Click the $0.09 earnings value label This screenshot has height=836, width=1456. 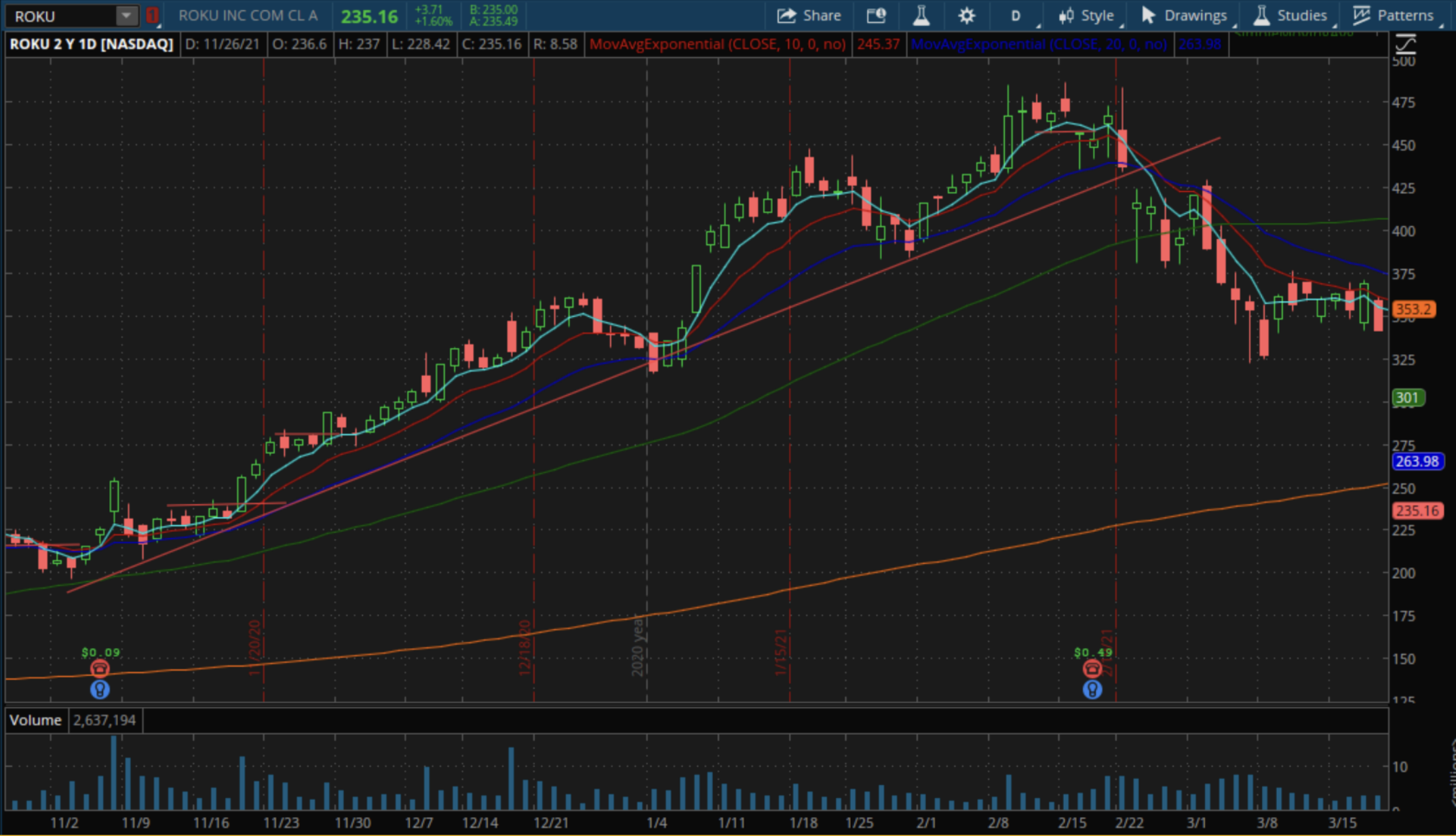click(100, 652)
